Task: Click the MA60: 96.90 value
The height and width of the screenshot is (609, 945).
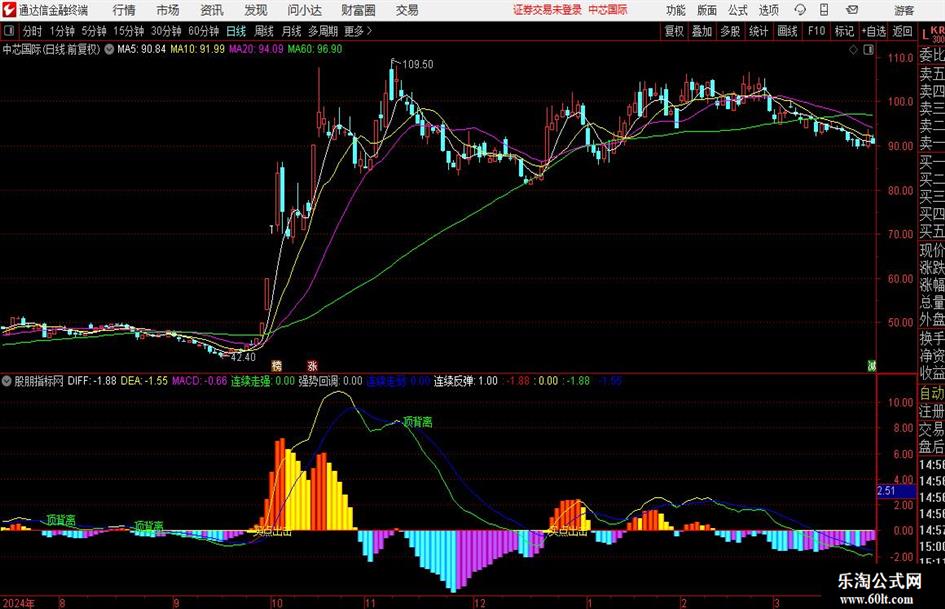Action: (x=315, y=49)
